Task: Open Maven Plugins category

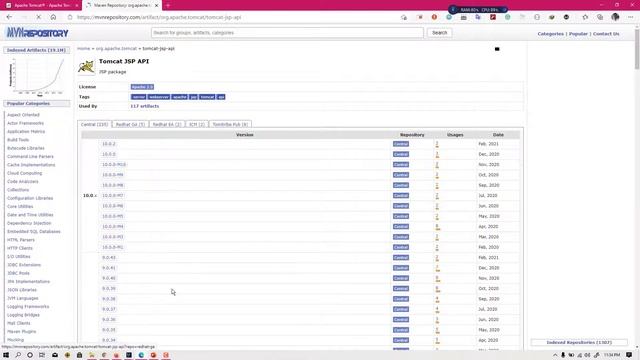Action: click(x=22, y=331)
